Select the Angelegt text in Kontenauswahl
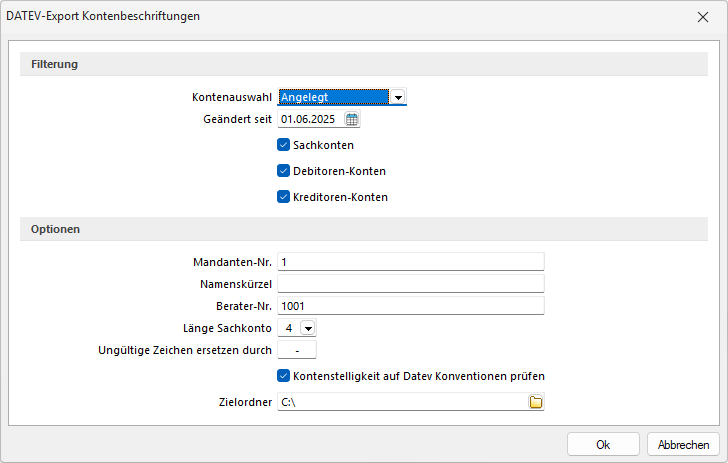Viewport: 728px width, 463px height. click(332, 97)
